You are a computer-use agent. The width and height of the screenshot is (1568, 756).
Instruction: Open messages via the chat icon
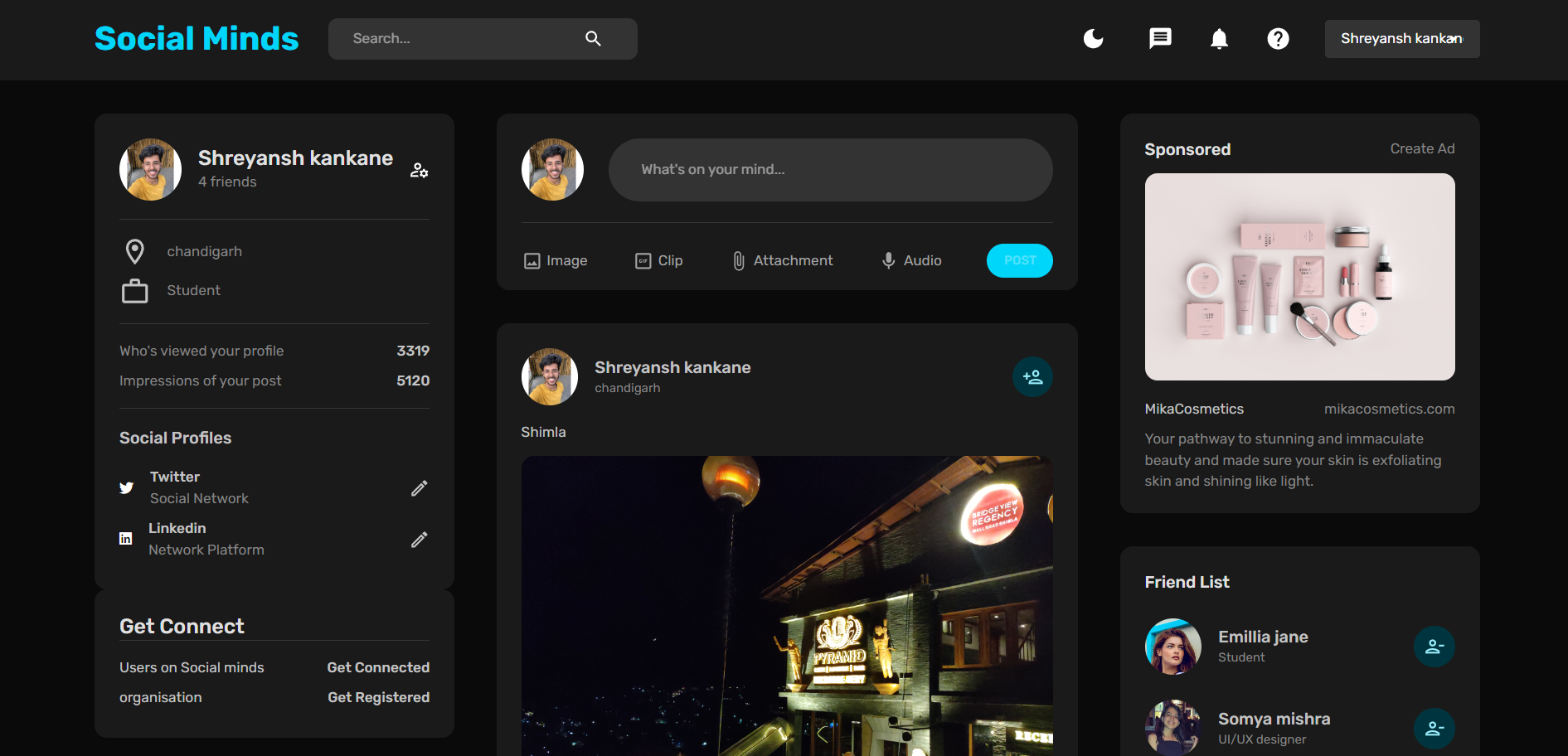pyautogui.click(x=1160, y=39)
